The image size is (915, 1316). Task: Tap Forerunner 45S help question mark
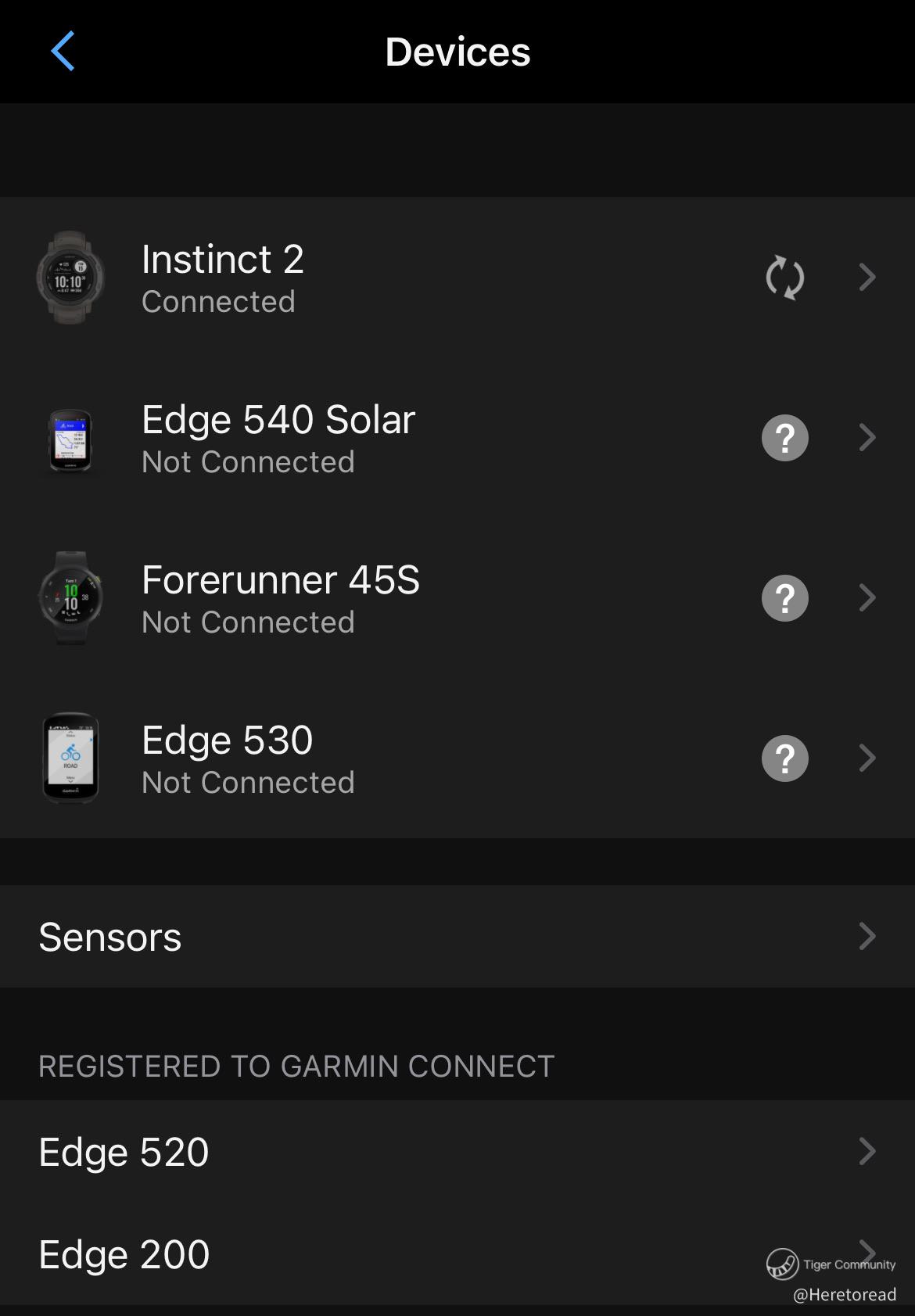tap(784, 598)
